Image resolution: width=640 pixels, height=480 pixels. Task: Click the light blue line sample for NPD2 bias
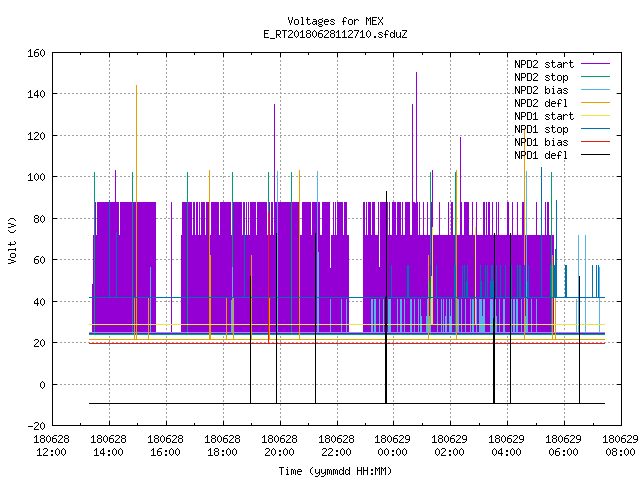pos(596,89)
